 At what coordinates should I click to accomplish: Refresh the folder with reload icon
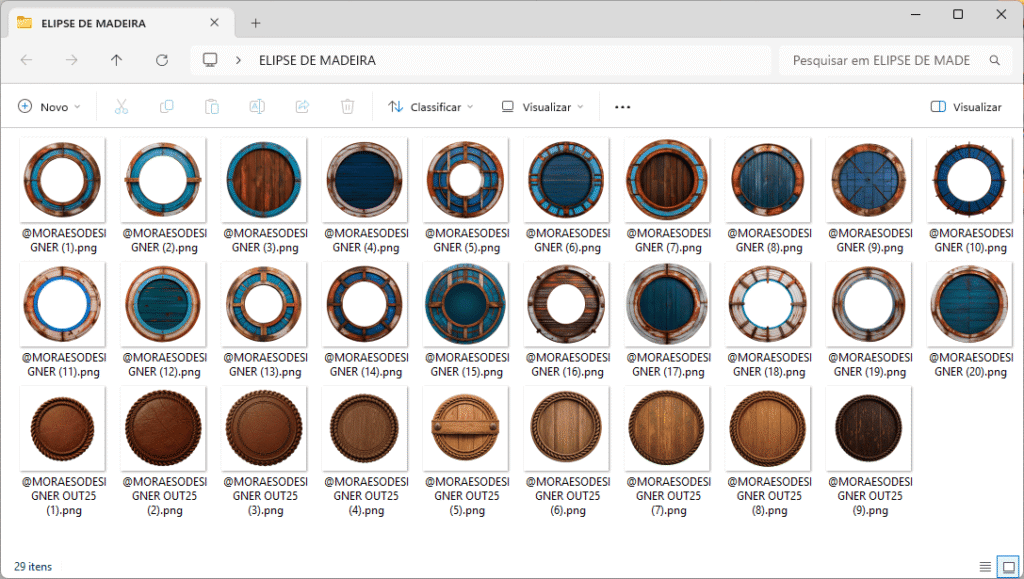162,60
